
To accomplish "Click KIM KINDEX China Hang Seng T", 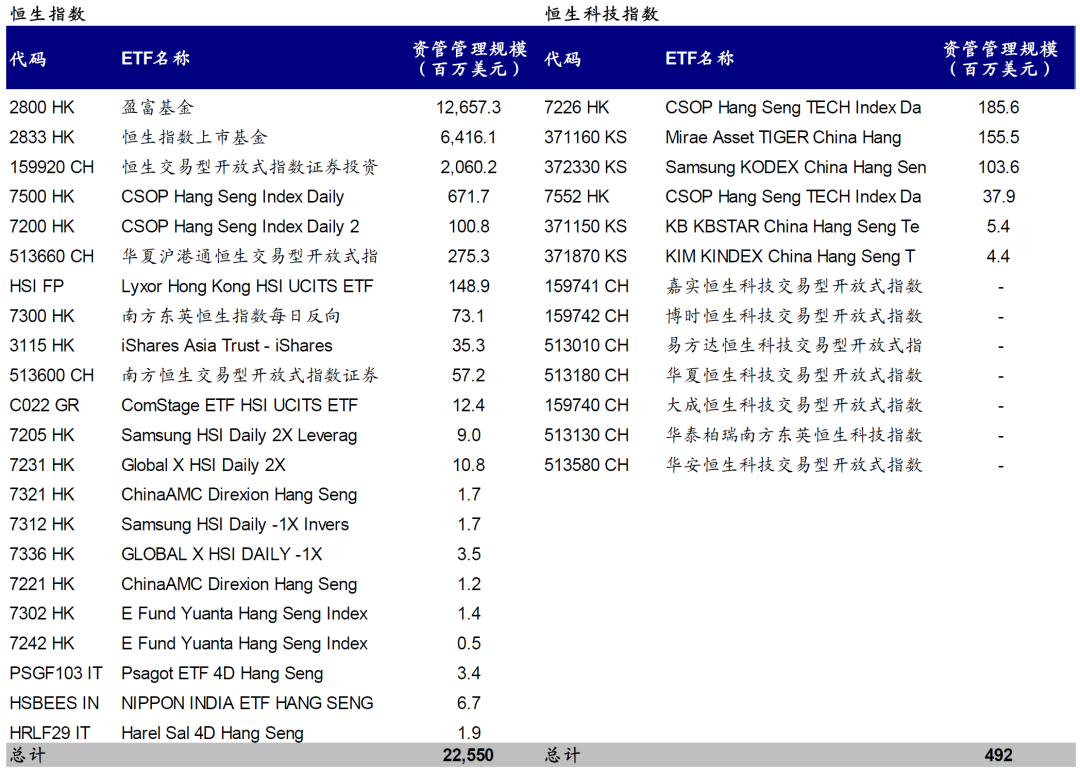I will [x=790, y=256].
